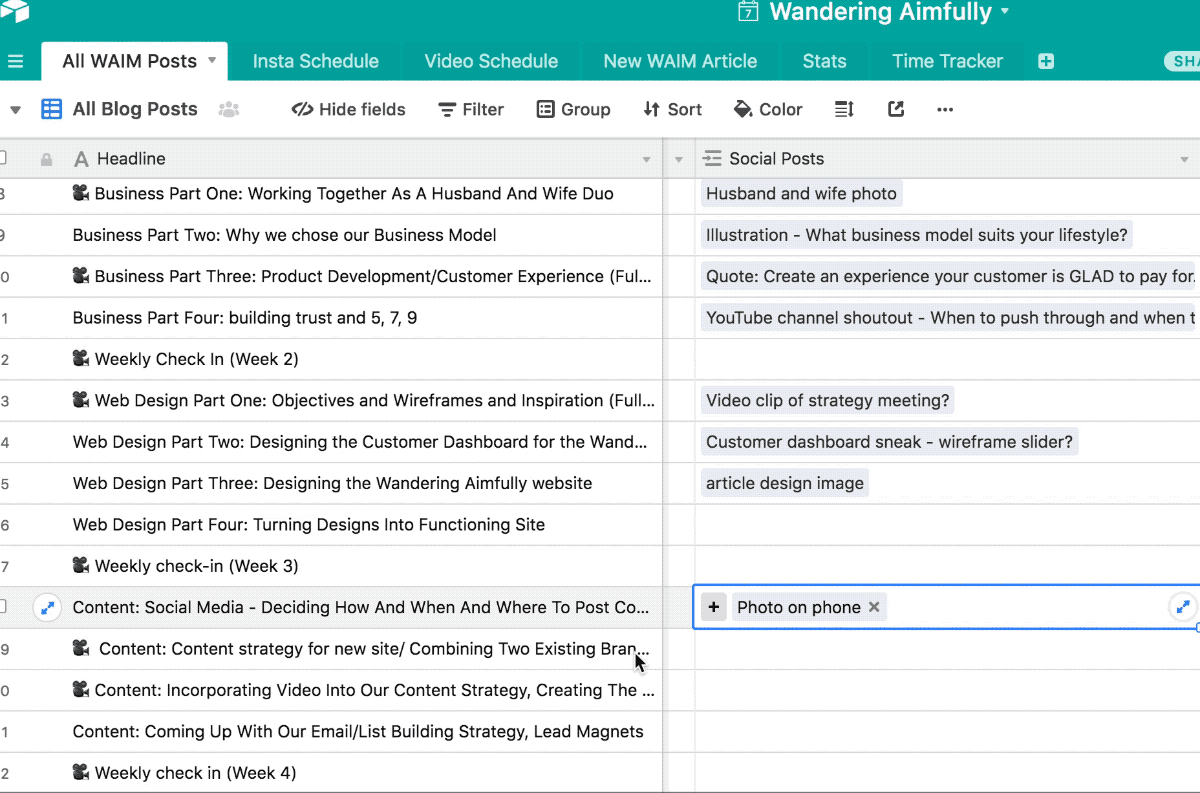Click the grid view icon beside All Blog Posts
Image resolution: width=1200 pixels, height=793 pixels.
pyautogui.click(x=51, y=109)
